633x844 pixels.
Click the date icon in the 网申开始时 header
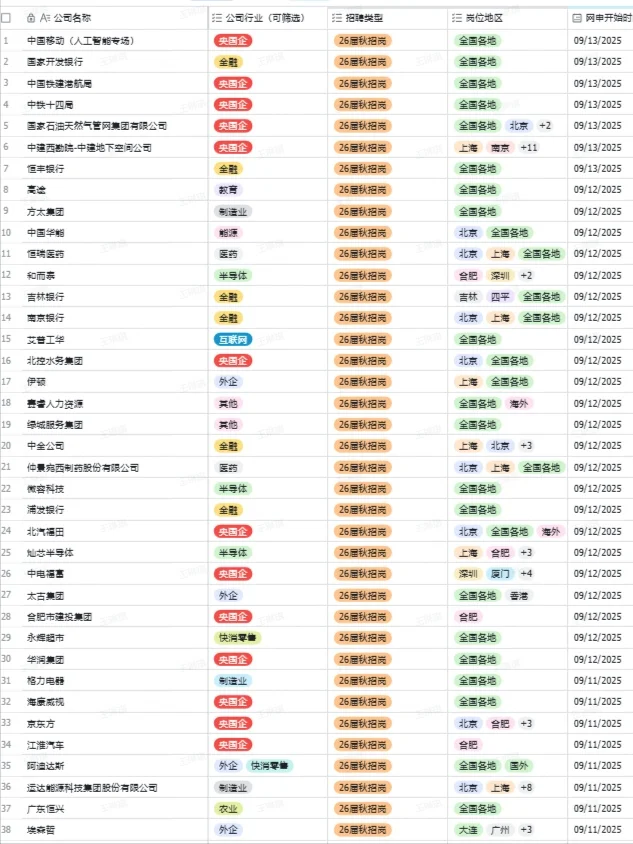click(577, 18)
